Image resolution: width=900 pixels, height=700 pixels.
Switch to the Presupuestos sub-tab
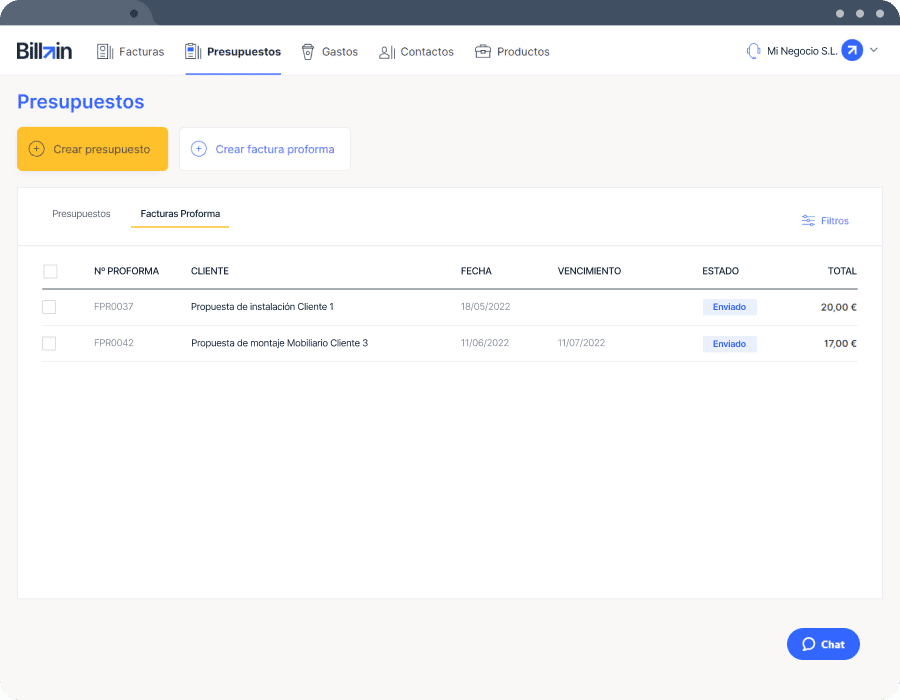tap(82, 213)
